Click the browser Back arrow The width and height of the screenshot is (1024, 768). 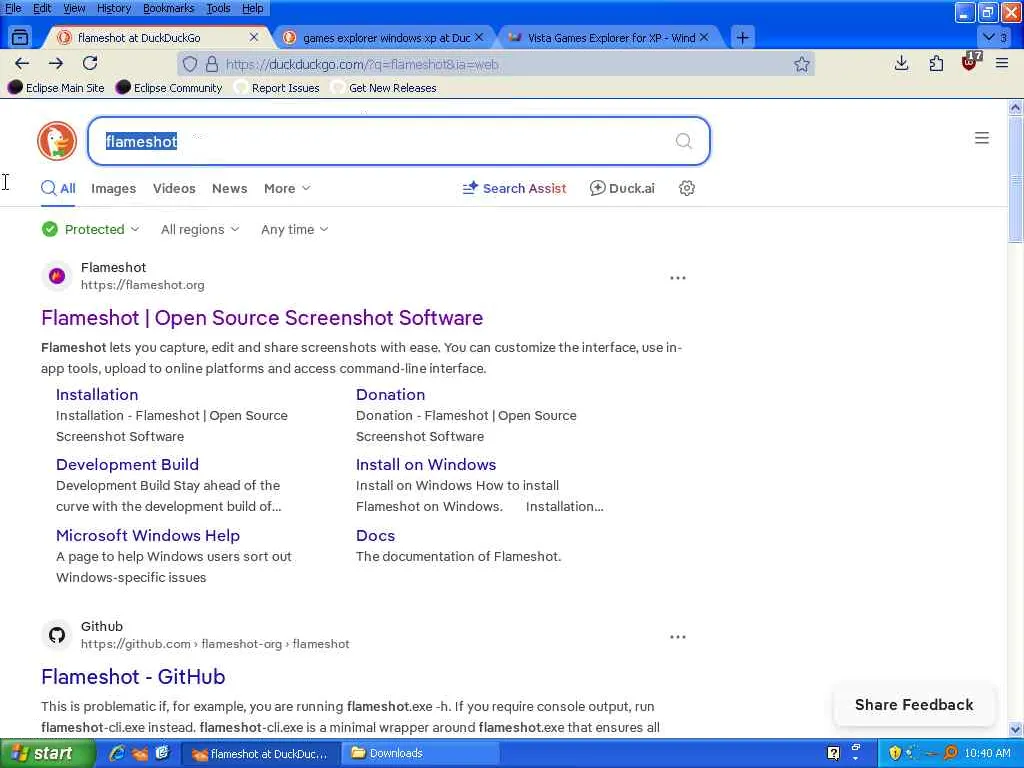22,63
